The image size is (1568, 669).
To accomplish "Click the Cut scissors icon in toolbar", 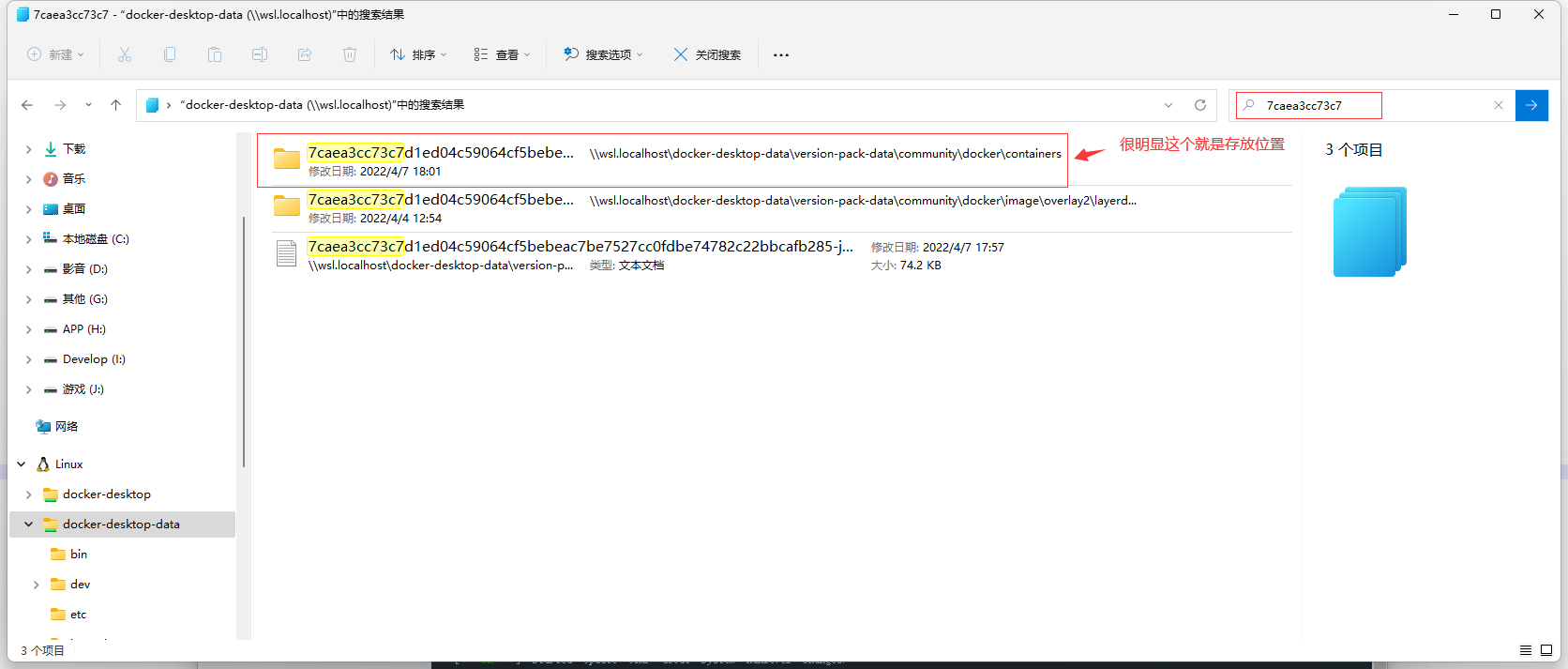I will (125, 54).
